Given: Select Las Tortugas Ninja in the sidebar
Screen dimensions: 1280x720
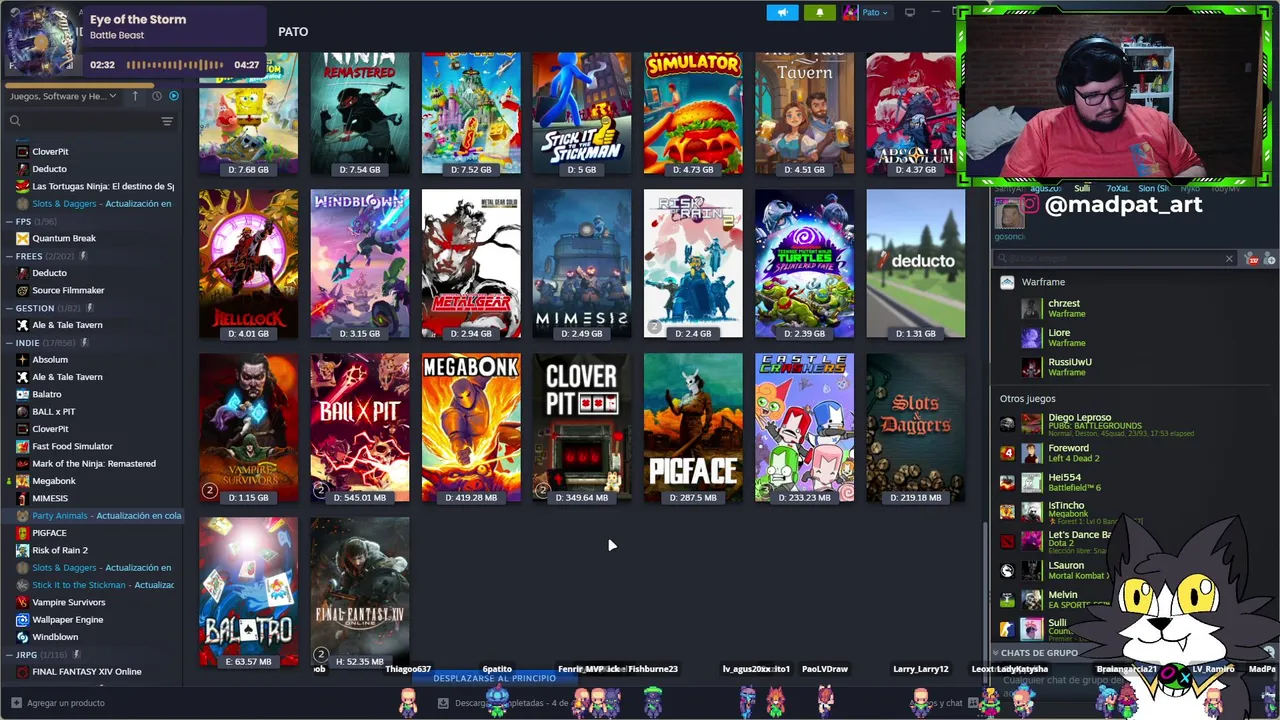Looking at the screenshot, I should pyautogui.click(x=102, y=186).
